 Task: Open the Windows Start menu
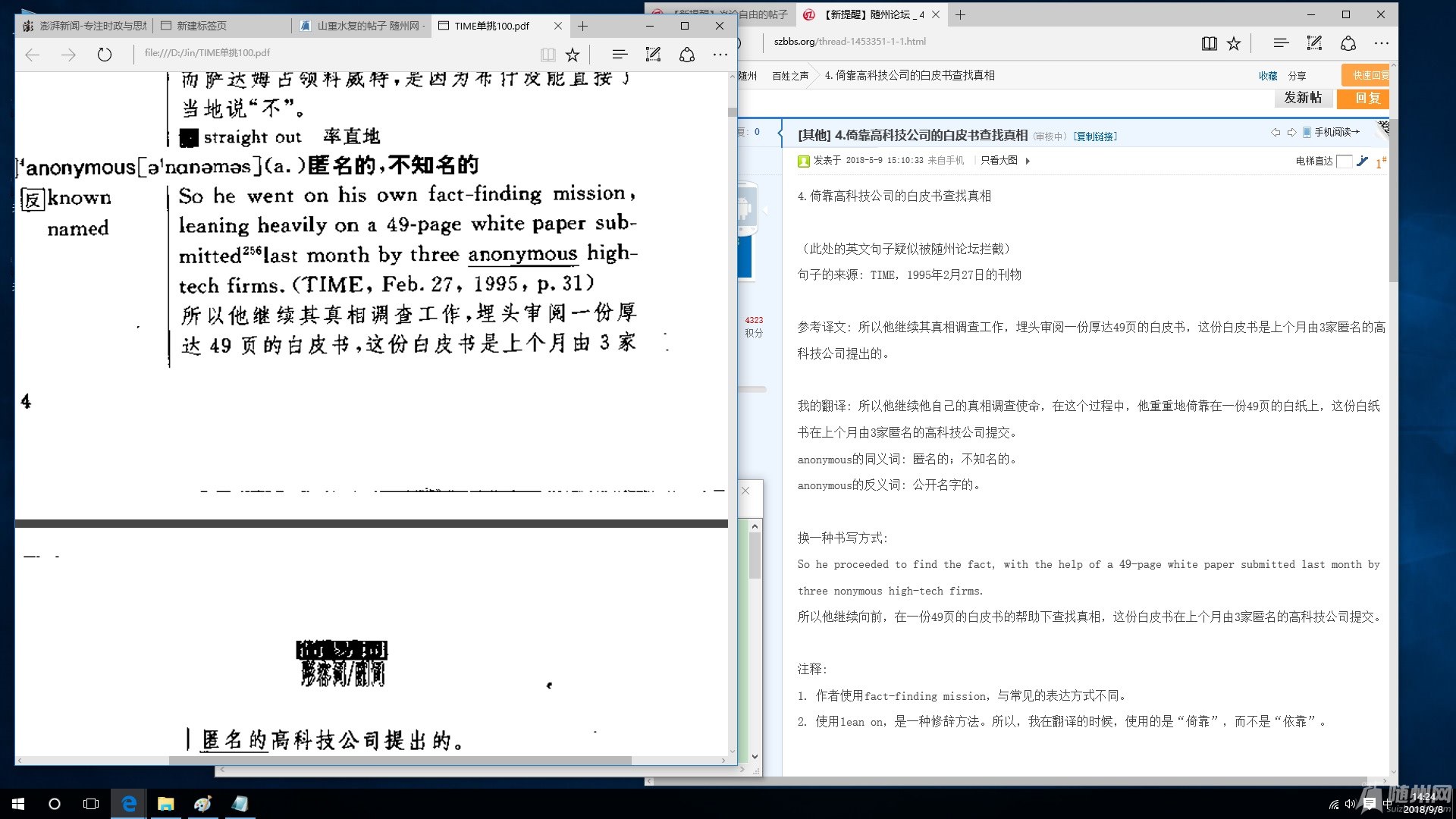pos(18,804)
